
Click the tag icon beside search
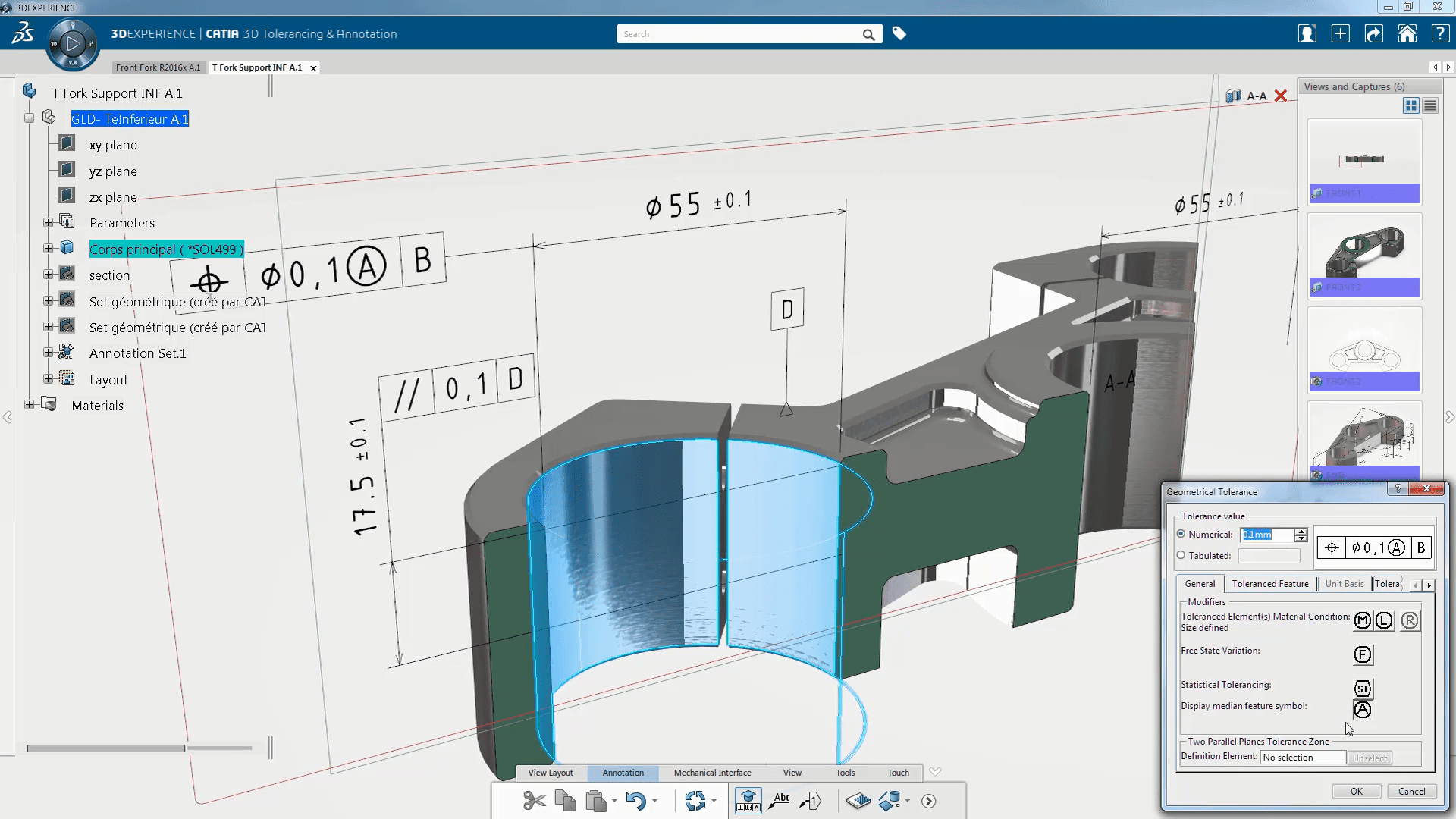899,33
